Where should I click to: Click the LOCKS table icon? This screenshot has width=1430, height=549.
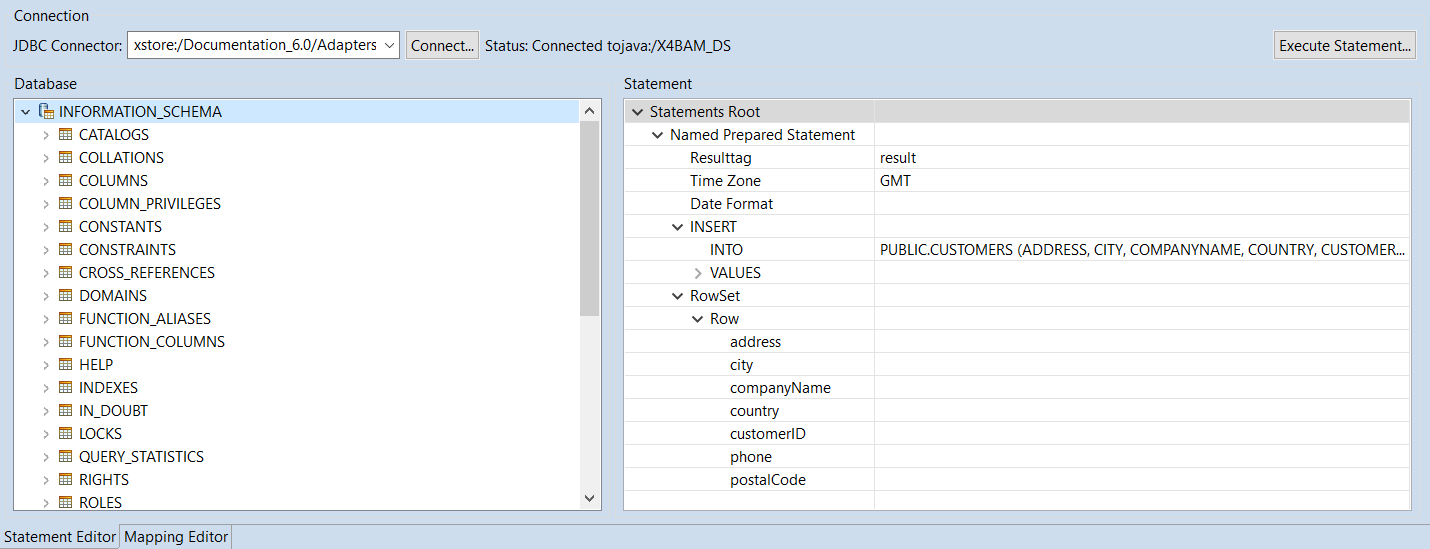[66, 434]
